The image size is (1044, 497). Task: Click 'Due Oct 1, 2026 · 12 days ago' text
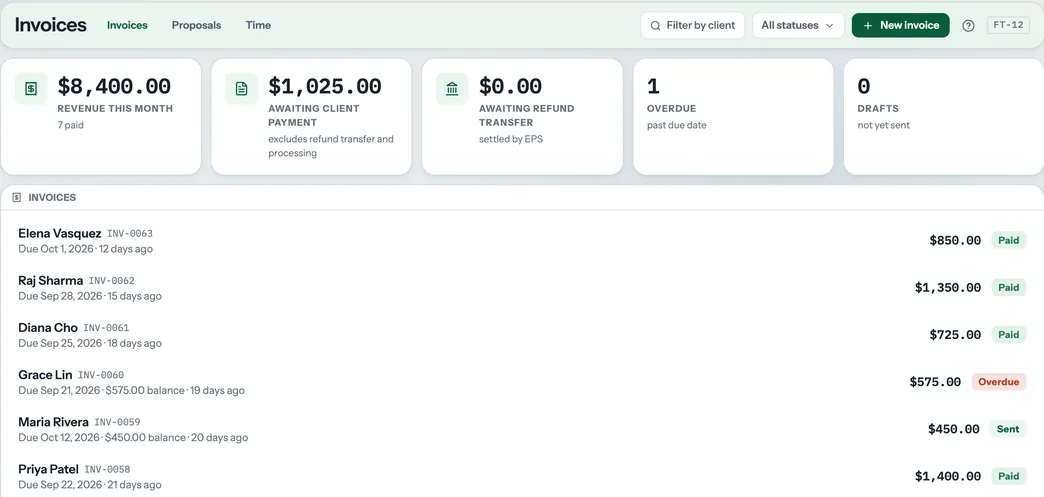[x=85, y=249]
